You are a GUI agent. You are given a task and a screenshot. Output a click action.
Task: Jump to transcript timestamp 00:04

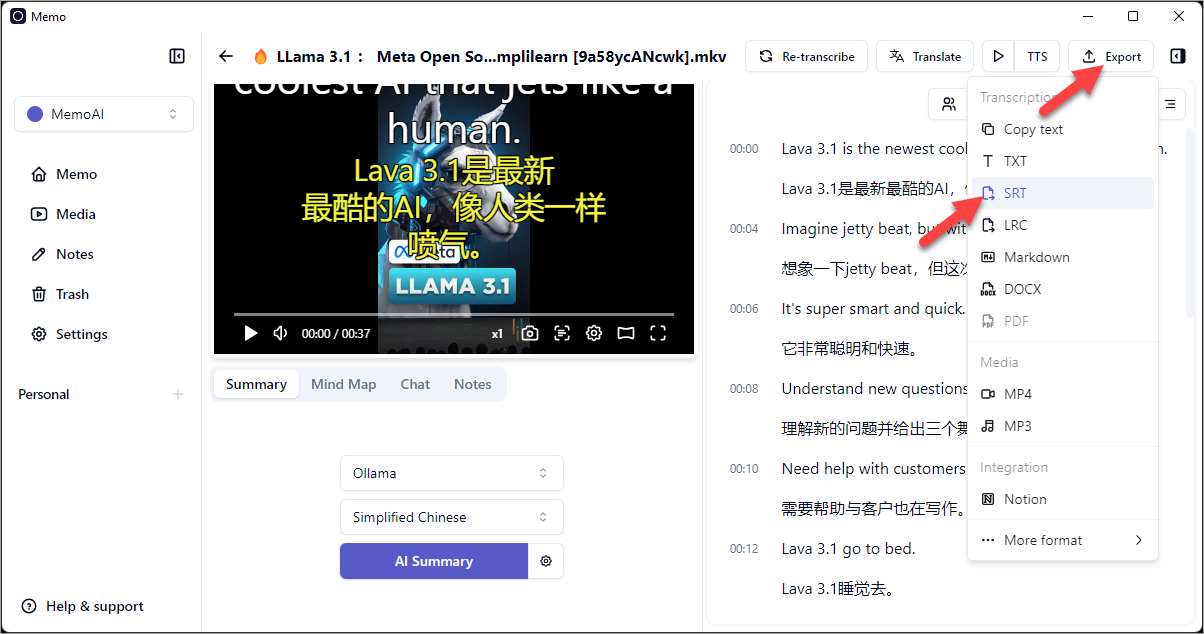pyautogui.click(x=744, y=229)
